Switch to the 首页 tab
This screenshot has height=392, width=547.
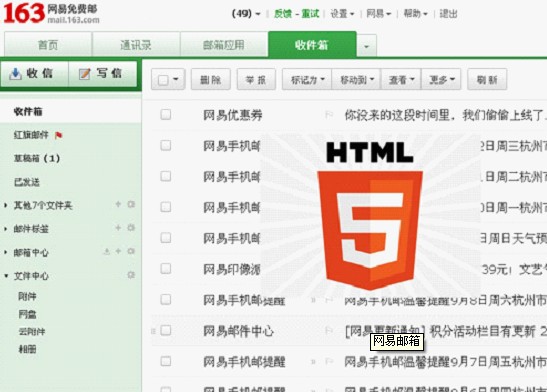pyautogui.click(x=48, y=45)
